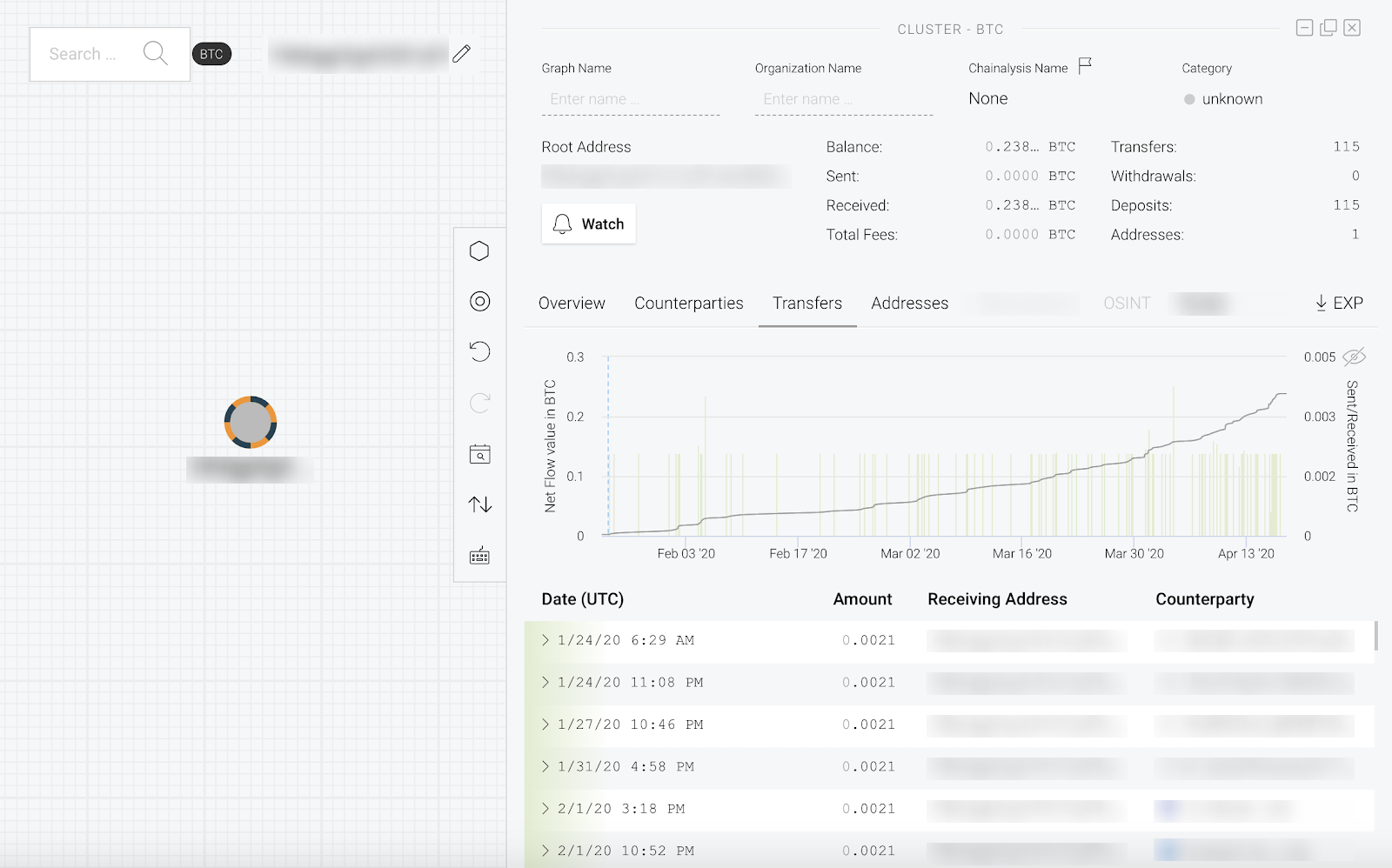Open the calendar search icon
Image resolution: width=1392 pixels, height=868 pixels.
479,454
